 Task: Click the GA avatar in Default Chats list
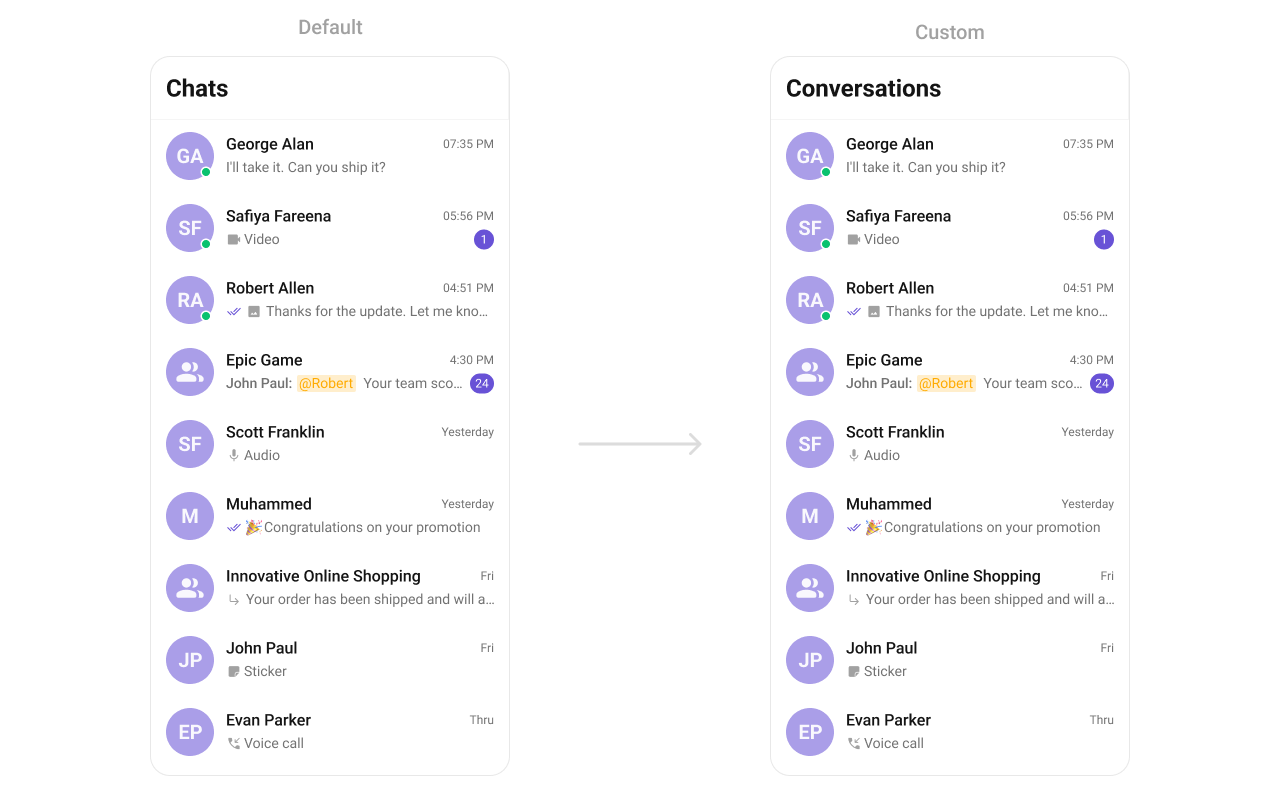(x=190, y=156)
